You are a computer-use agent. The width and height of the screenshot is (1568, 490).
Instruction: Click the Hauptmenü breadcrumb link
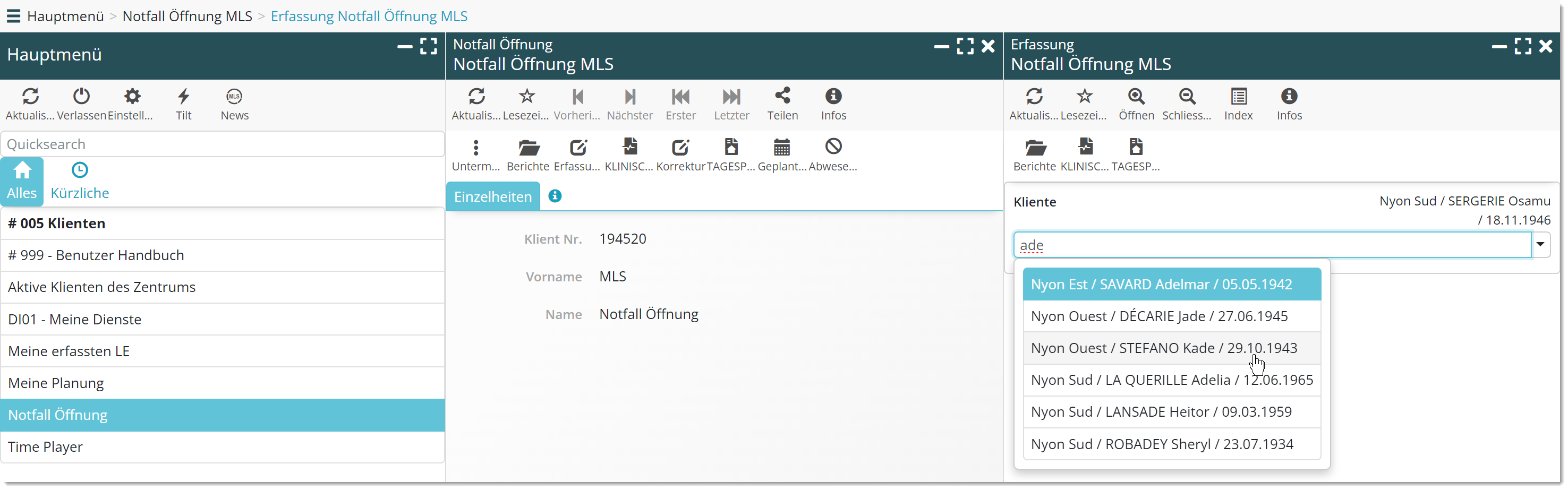click(65, 16)
